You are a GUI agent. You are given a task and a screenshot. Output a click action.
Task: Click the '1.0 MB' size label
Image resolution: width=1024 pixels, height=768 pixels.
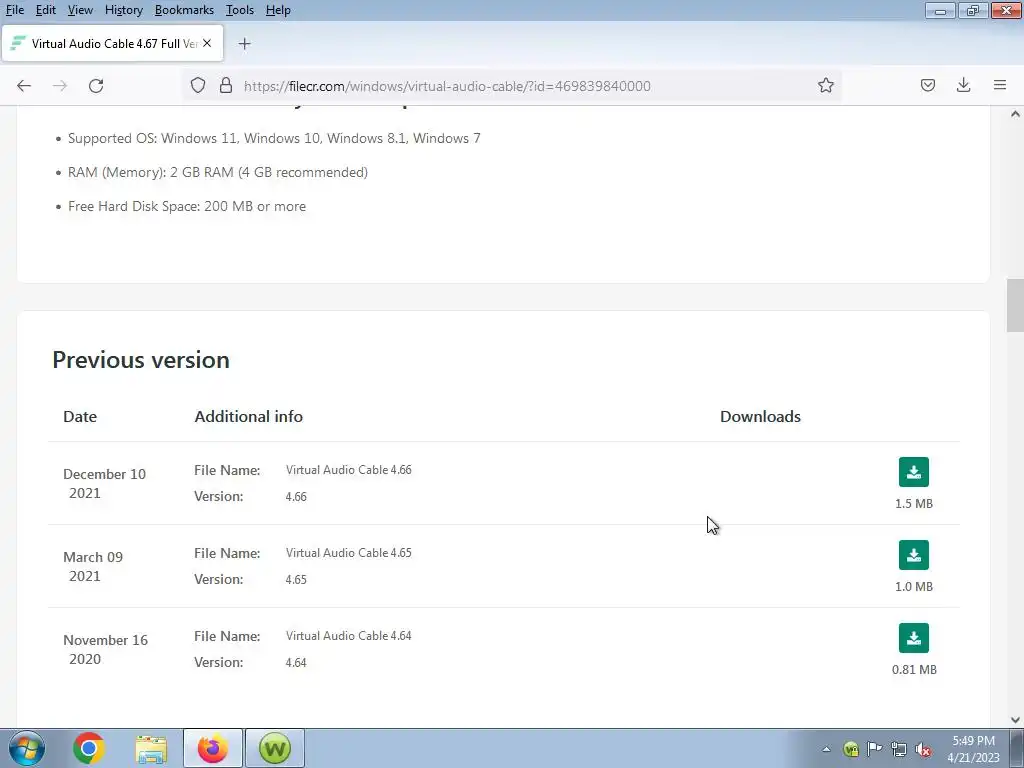914,586
